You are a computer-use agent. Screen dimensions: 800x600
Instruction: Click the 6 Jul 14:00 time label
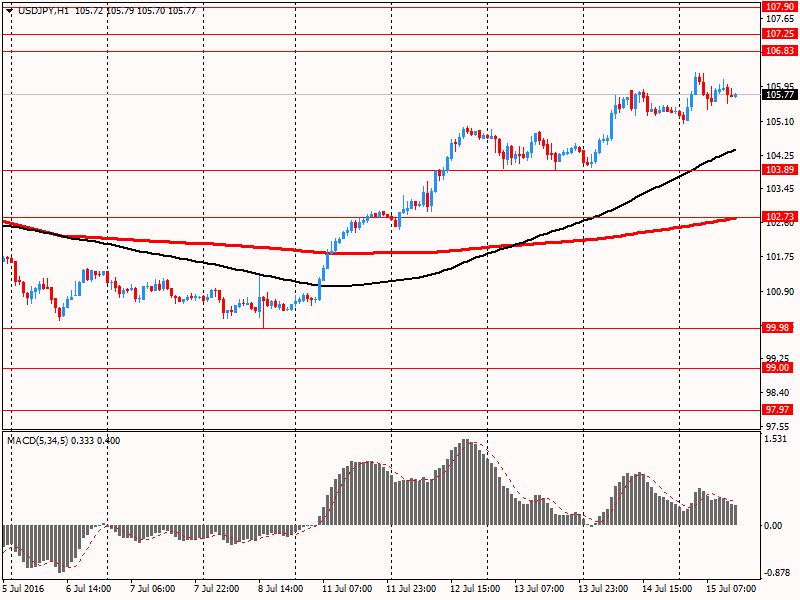[89, 588]
